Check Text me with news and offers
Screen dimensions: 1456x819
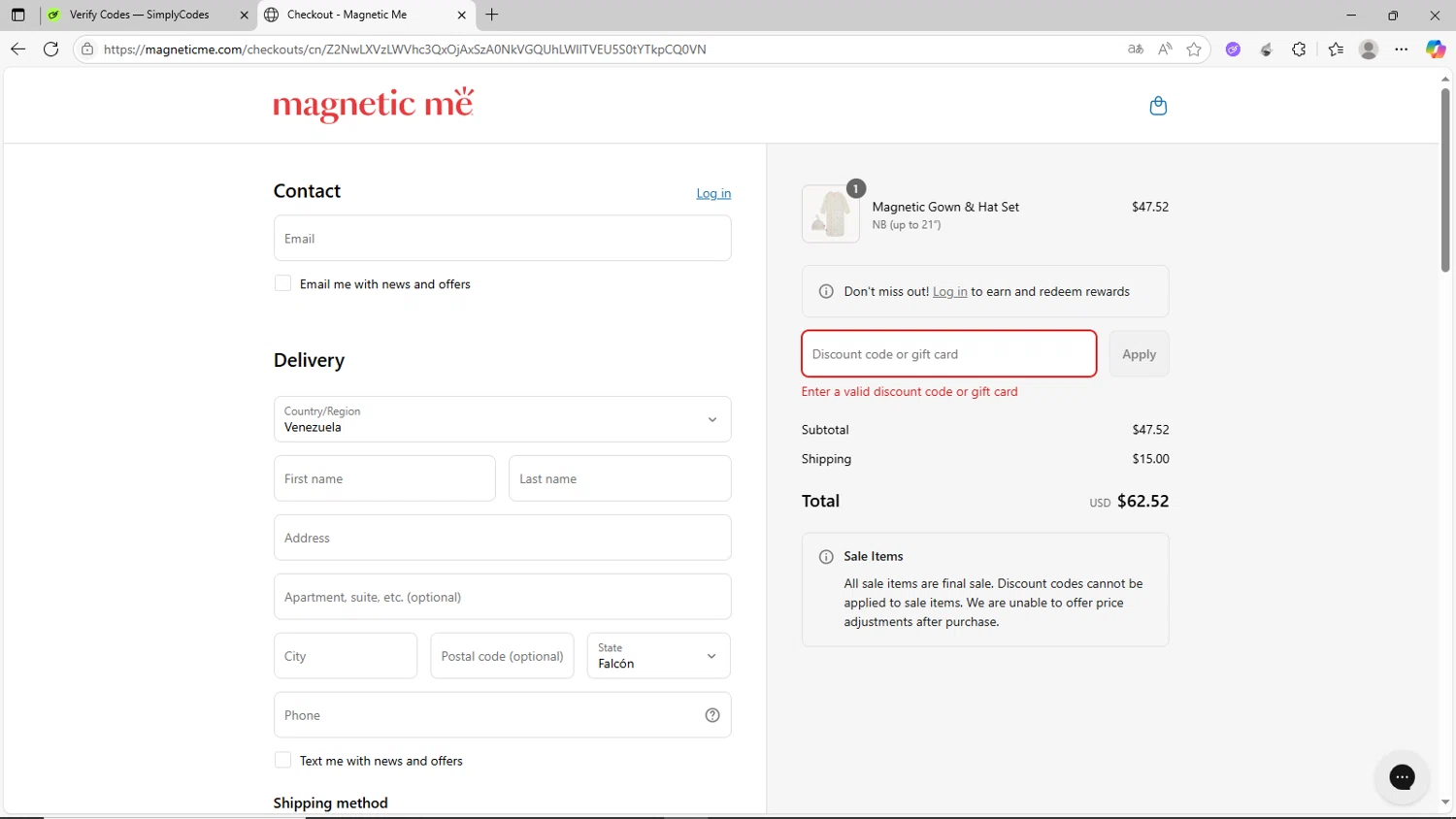coord(282,760)
